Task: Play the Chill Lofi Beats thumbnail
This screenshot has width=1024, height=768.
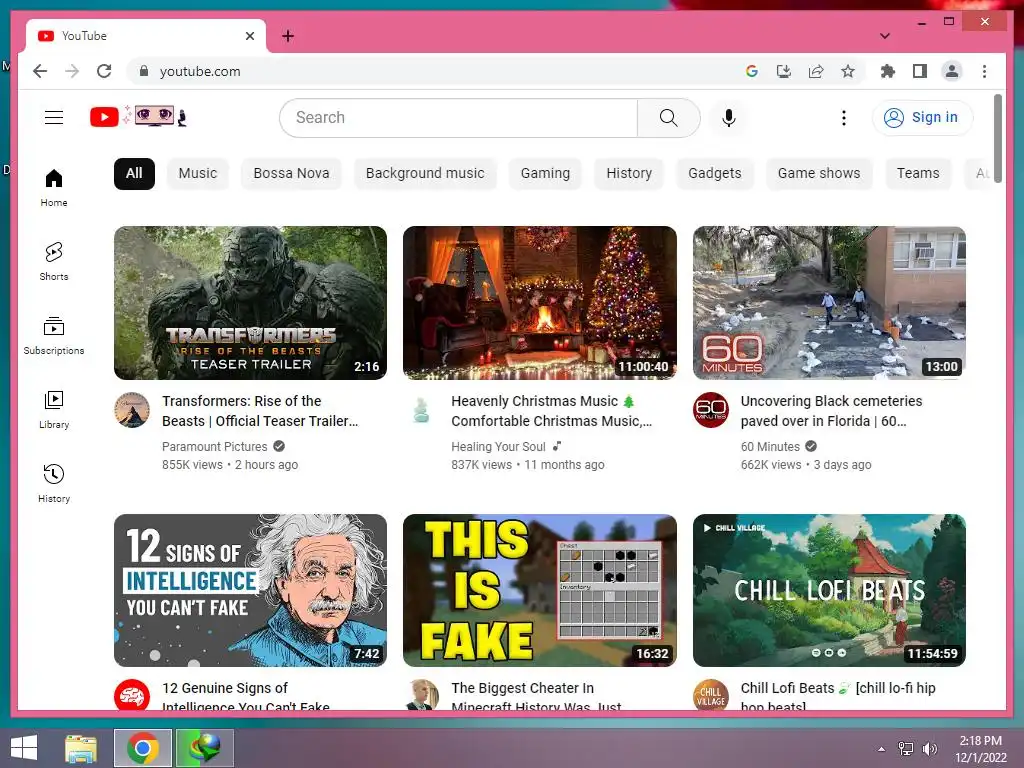Action: pos(829,590)
